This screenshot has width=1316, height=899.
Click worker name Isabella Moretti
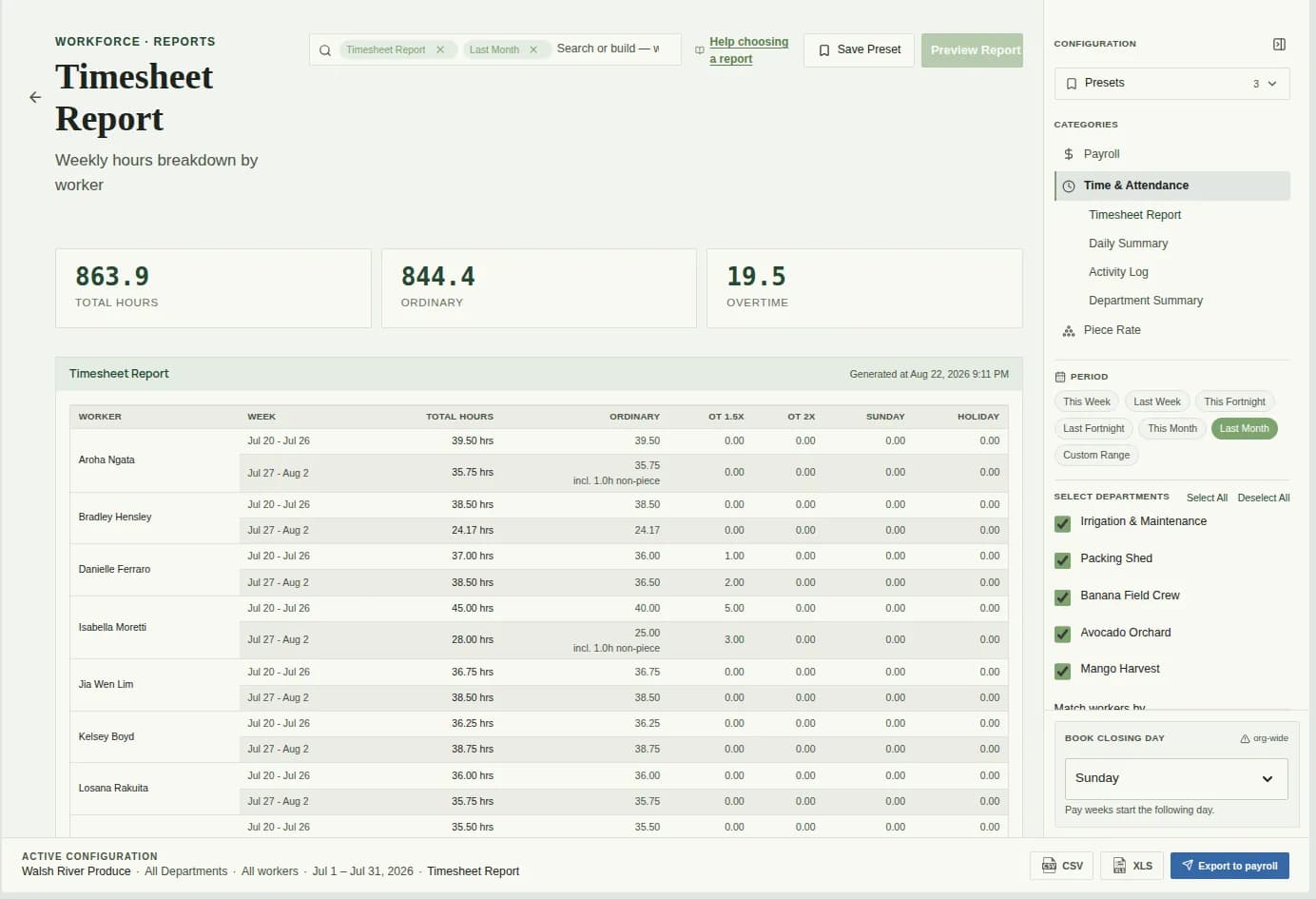[x=112, y=628]
